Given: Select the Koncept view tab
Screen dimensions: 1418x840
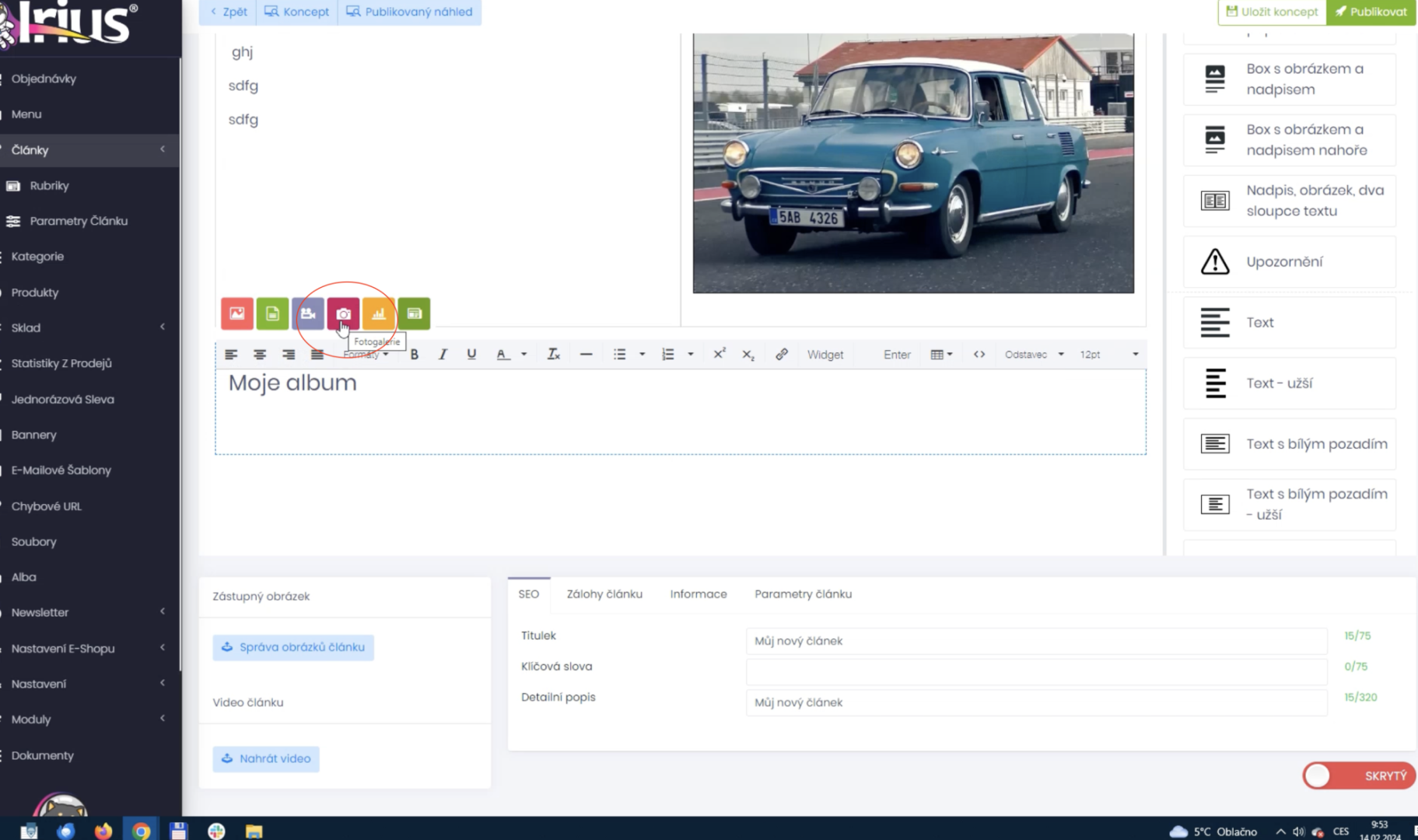Looking at the screenshot, I should (x=297, y=12).
